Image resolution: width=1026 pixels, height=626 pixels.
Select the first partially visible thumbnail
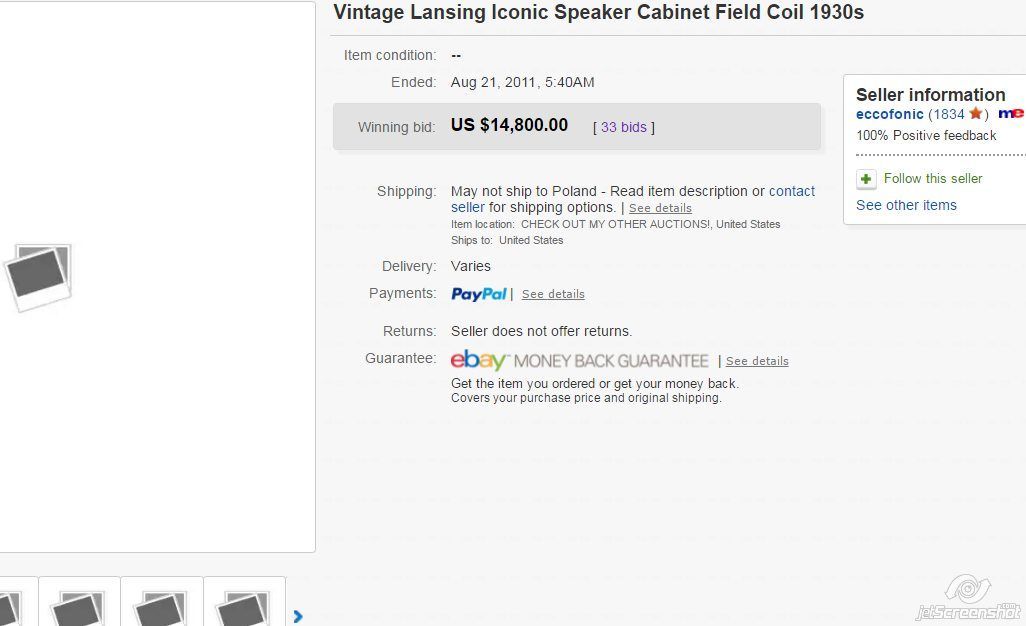point(9,602)
